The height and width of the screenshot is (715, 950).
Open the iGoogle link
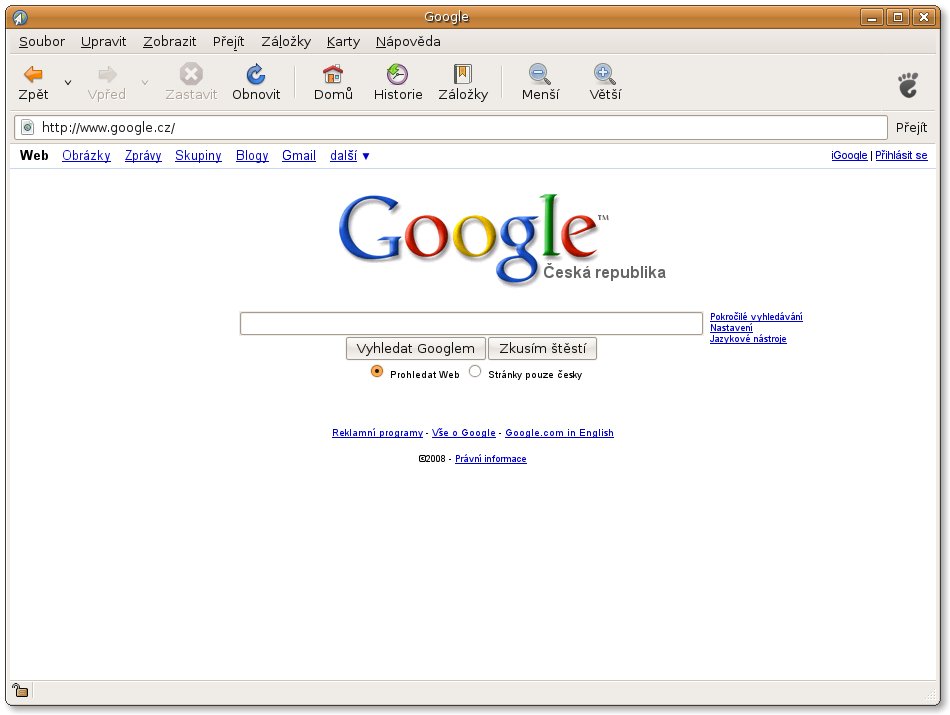click(x=849, y=155)
